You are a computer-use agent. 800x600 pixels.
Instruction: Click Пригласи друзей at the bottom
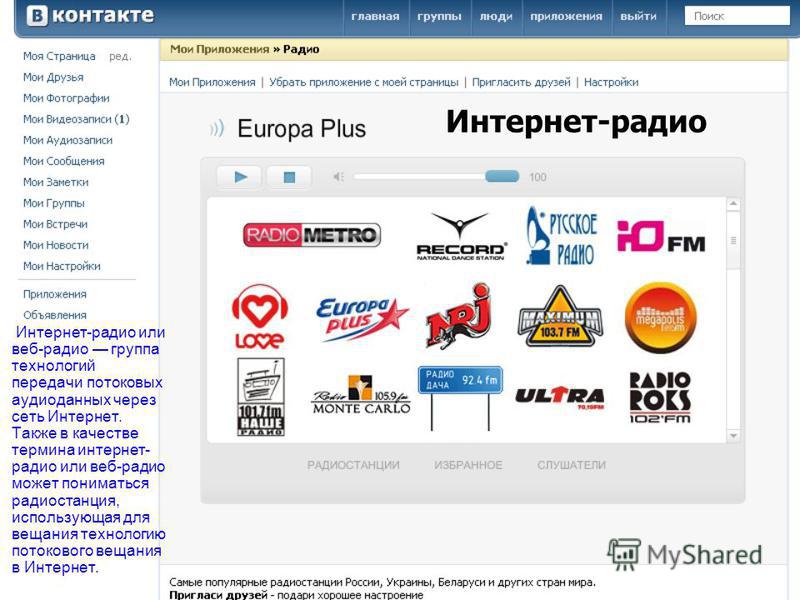218,594
